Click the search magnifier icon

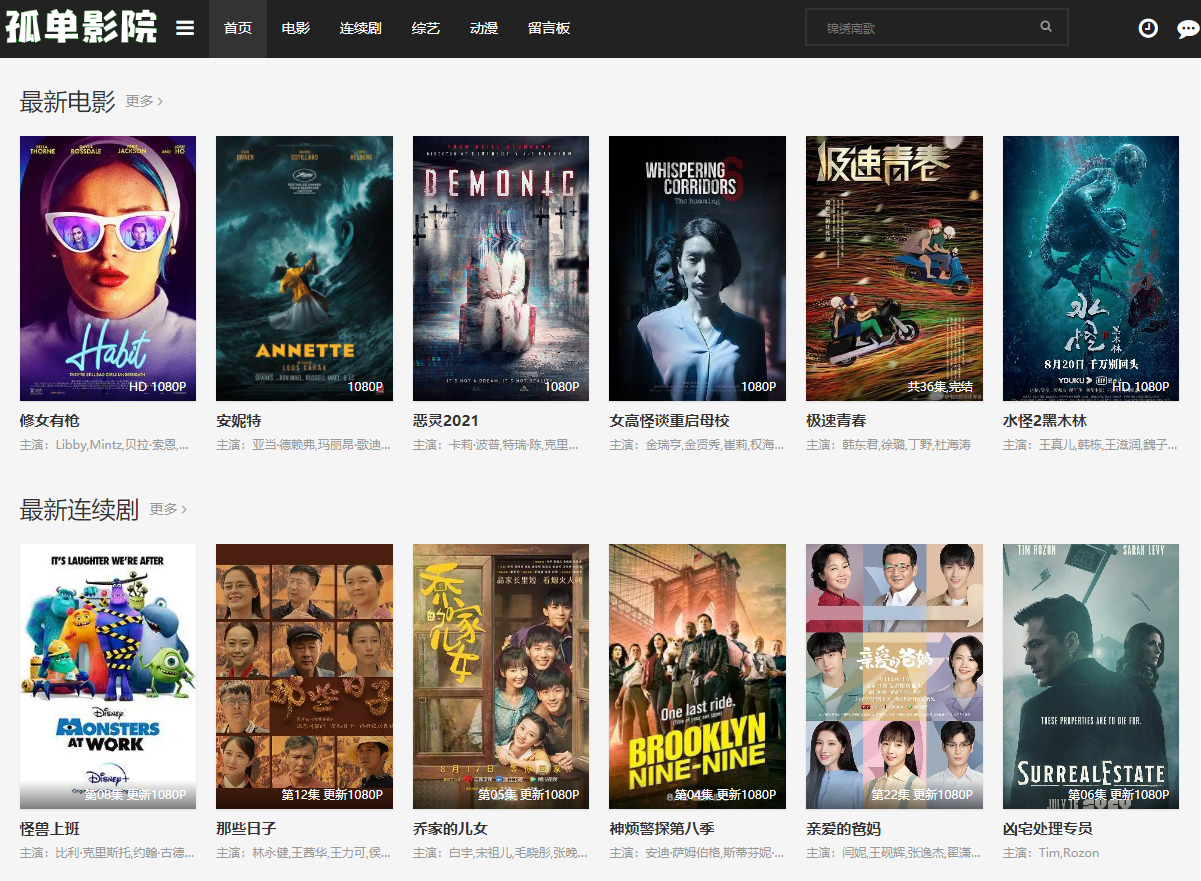point(1046,27)
